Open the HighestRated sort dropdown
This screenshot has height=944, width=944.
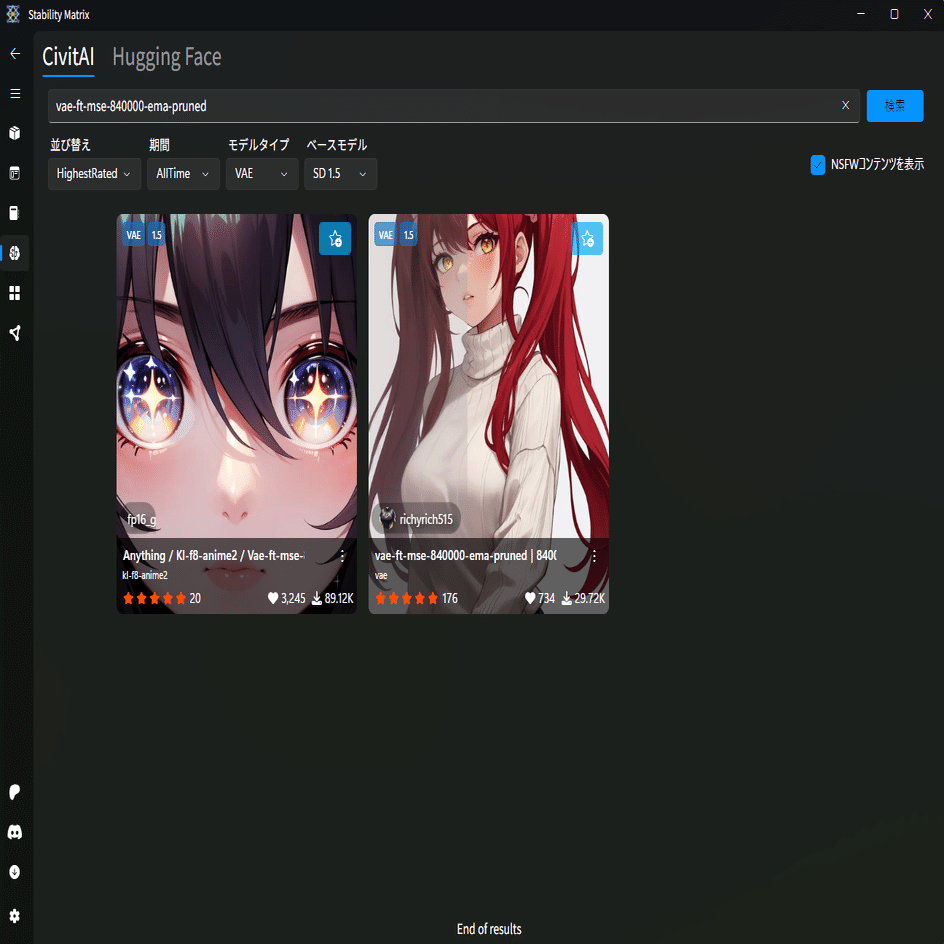(95, 174)
